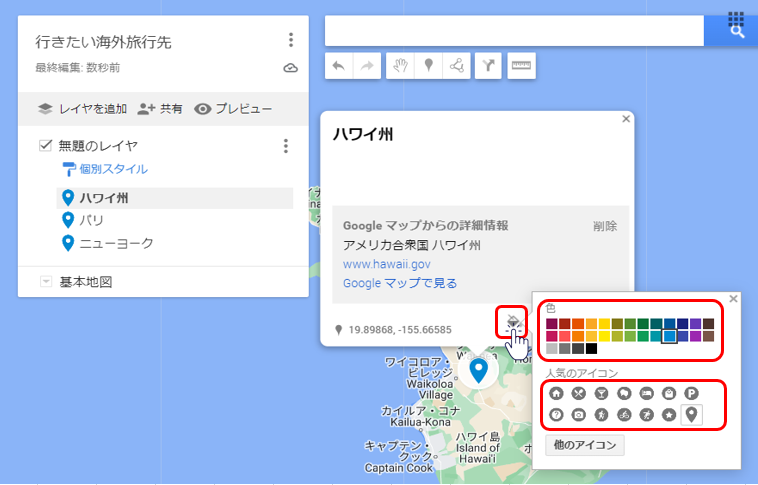Click 共有 to share the map
Screen dimensions: 758x485
click(x=160, y=109)
